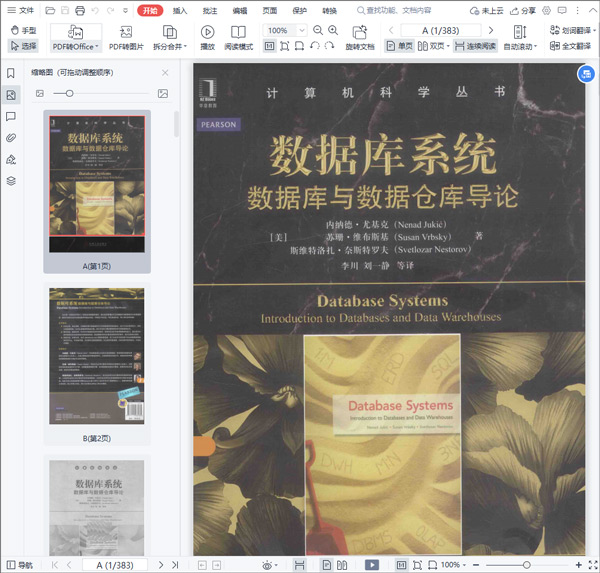Viewport: 600px width, 573px height.
Task: Click the 全文翻译 full translation button
Action: pos(570,46)
